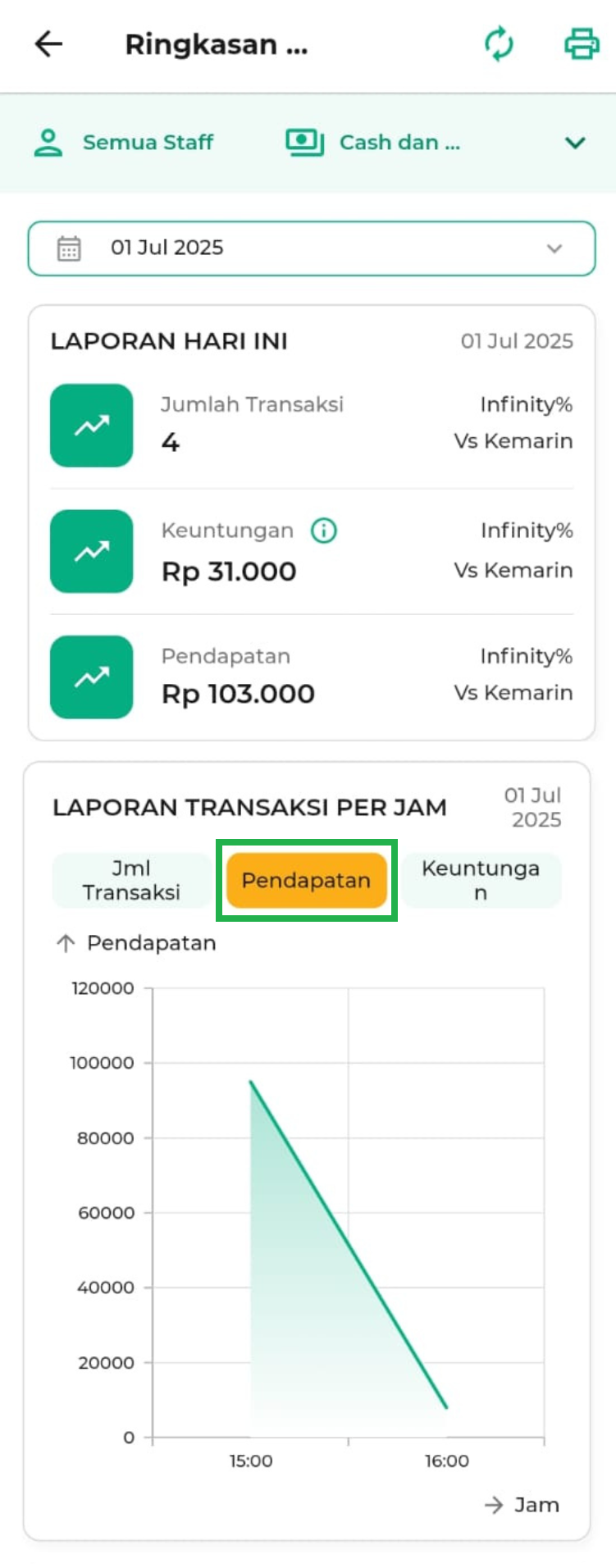Switch to Keuntungan chart tab
Screen dimensions: 616x1568
pos(481,880)
